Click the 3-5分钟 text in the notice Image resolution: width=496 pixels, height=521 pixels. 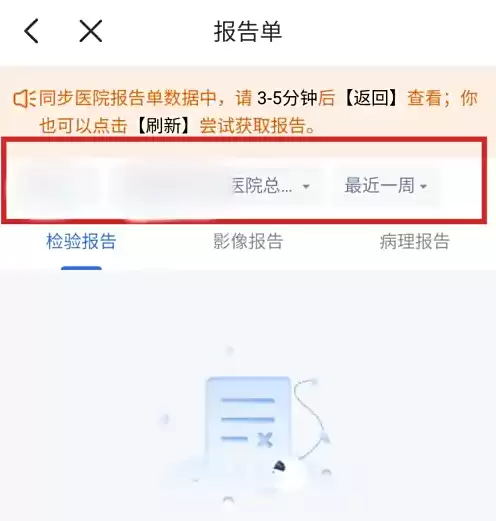point(287,98)
